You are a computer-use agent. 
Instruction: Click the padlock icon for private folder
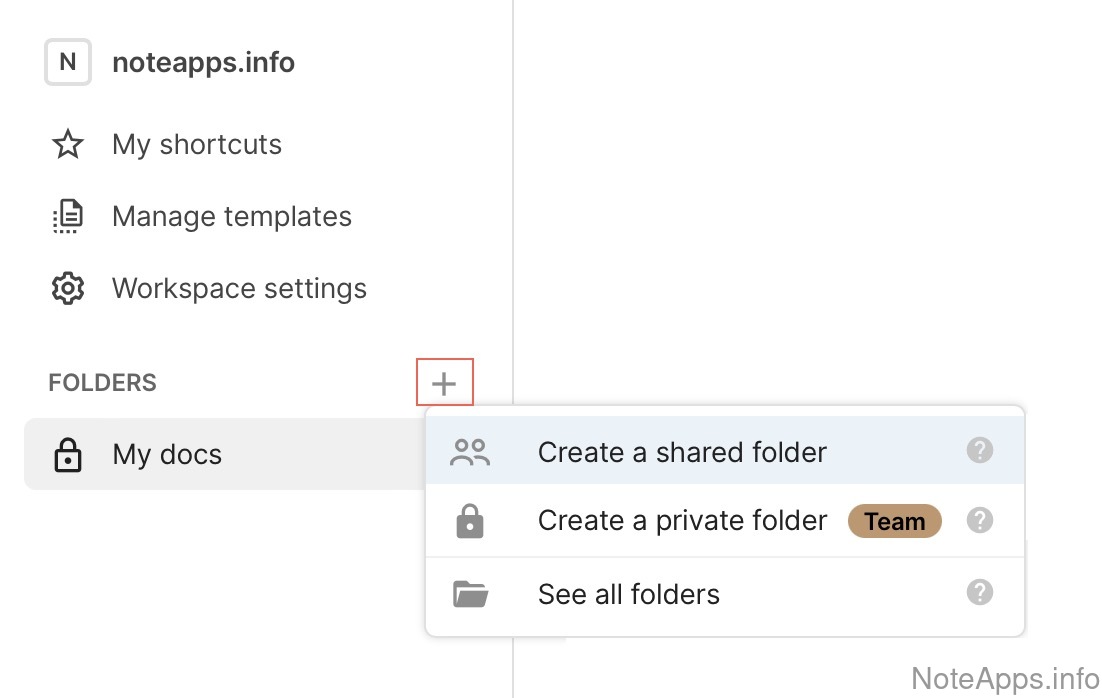click(x=470, y=522)
